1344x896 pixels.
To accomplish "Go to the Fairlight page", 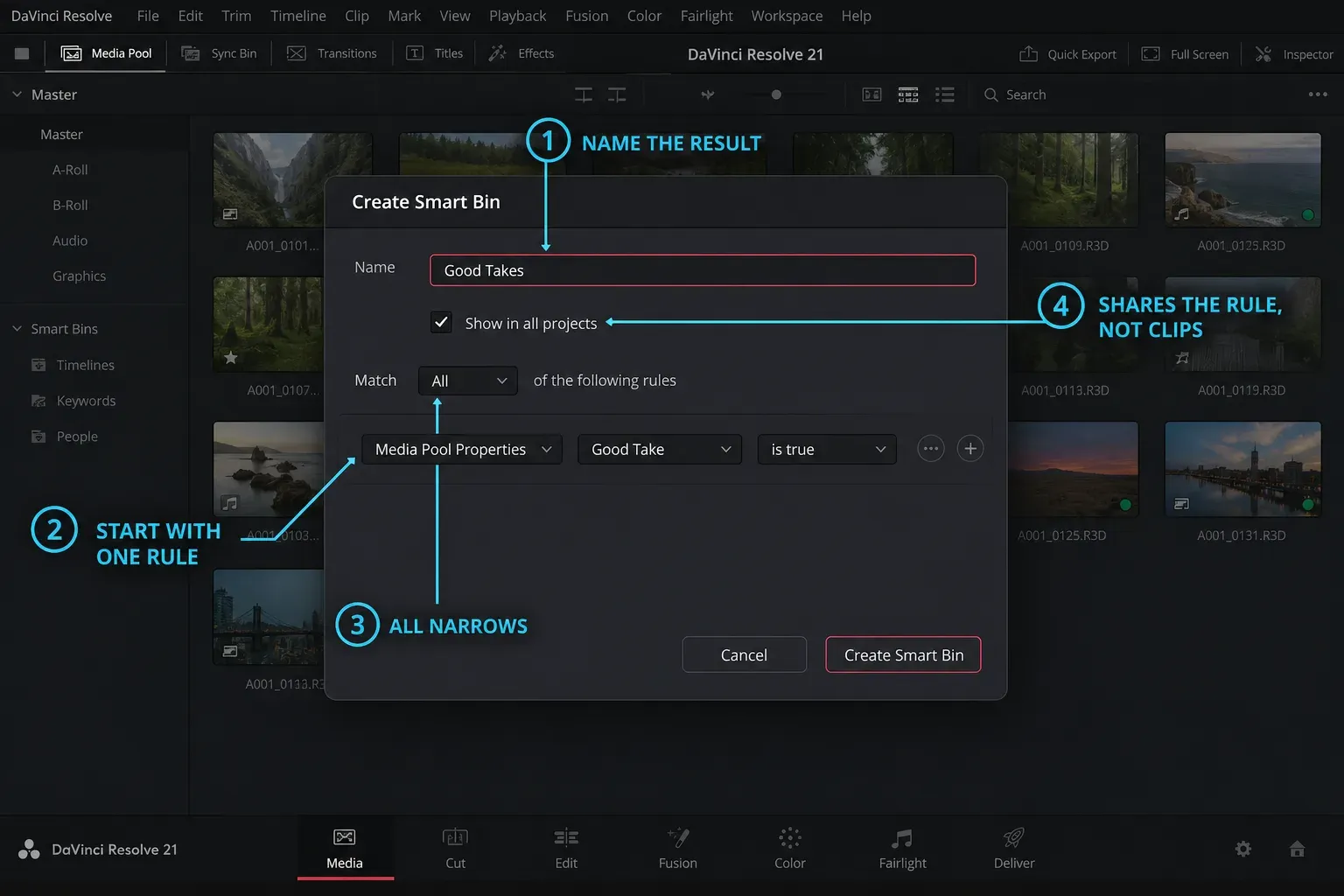I will click(902, 848).
